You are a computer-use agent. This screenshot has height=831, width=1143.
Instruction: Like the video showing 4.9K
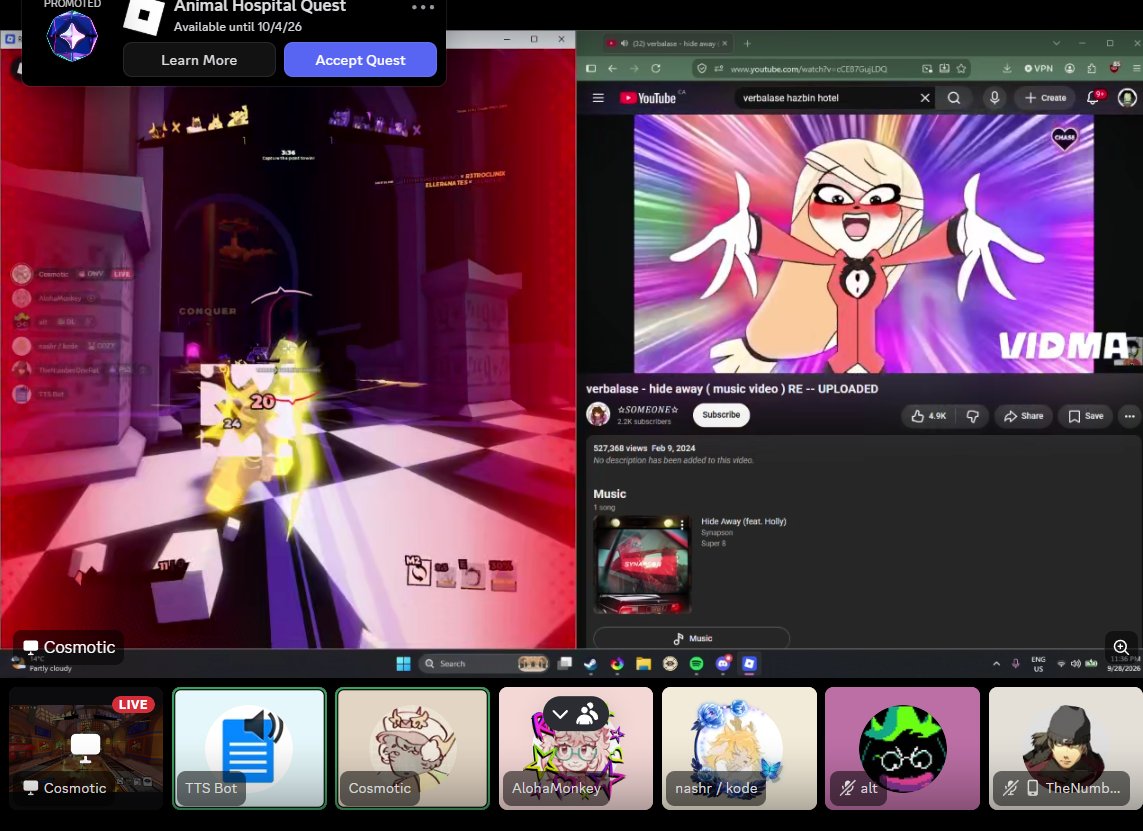tap(928, 416)
